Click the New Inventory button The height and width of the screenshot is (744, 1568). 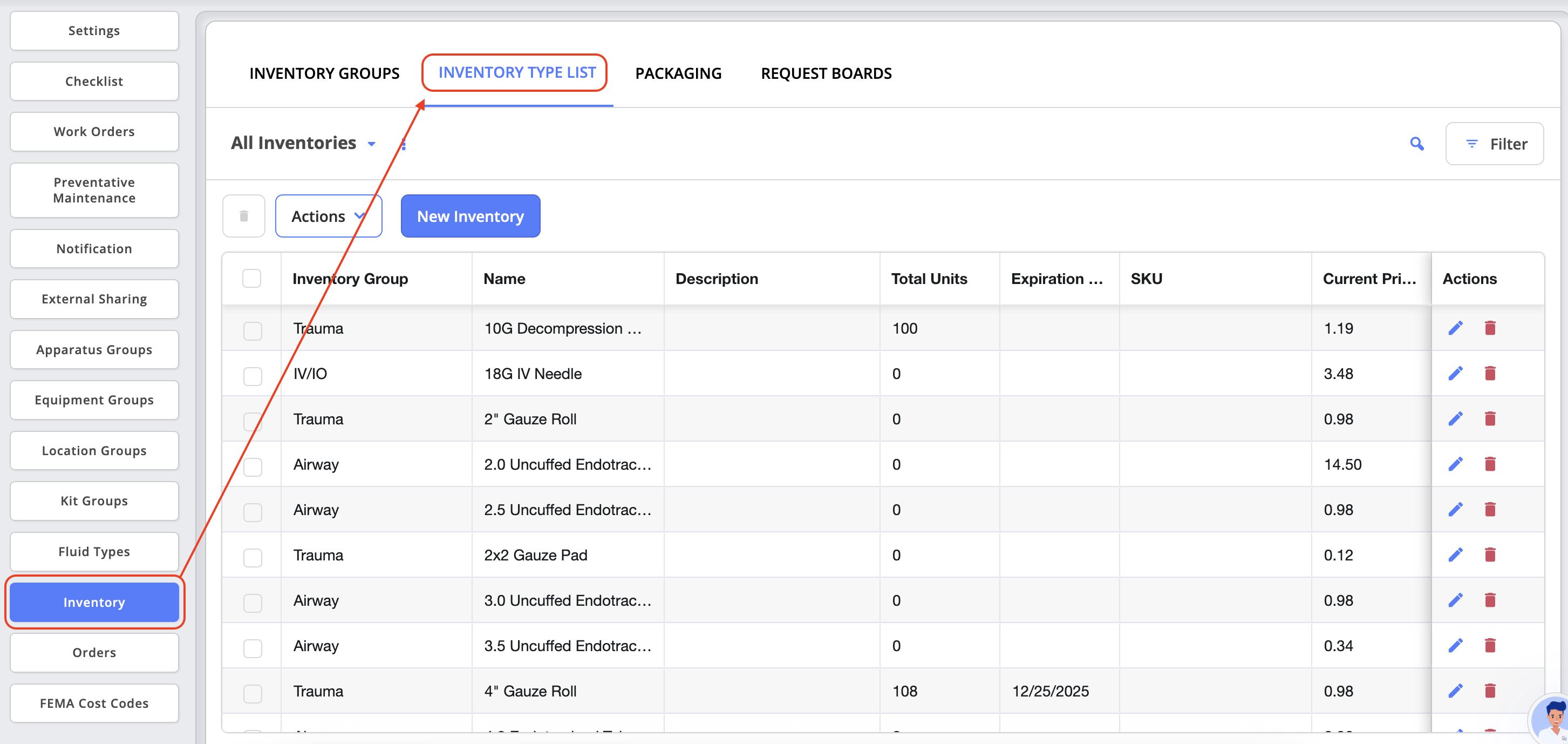pyautogui.click(x=470, y=216)
